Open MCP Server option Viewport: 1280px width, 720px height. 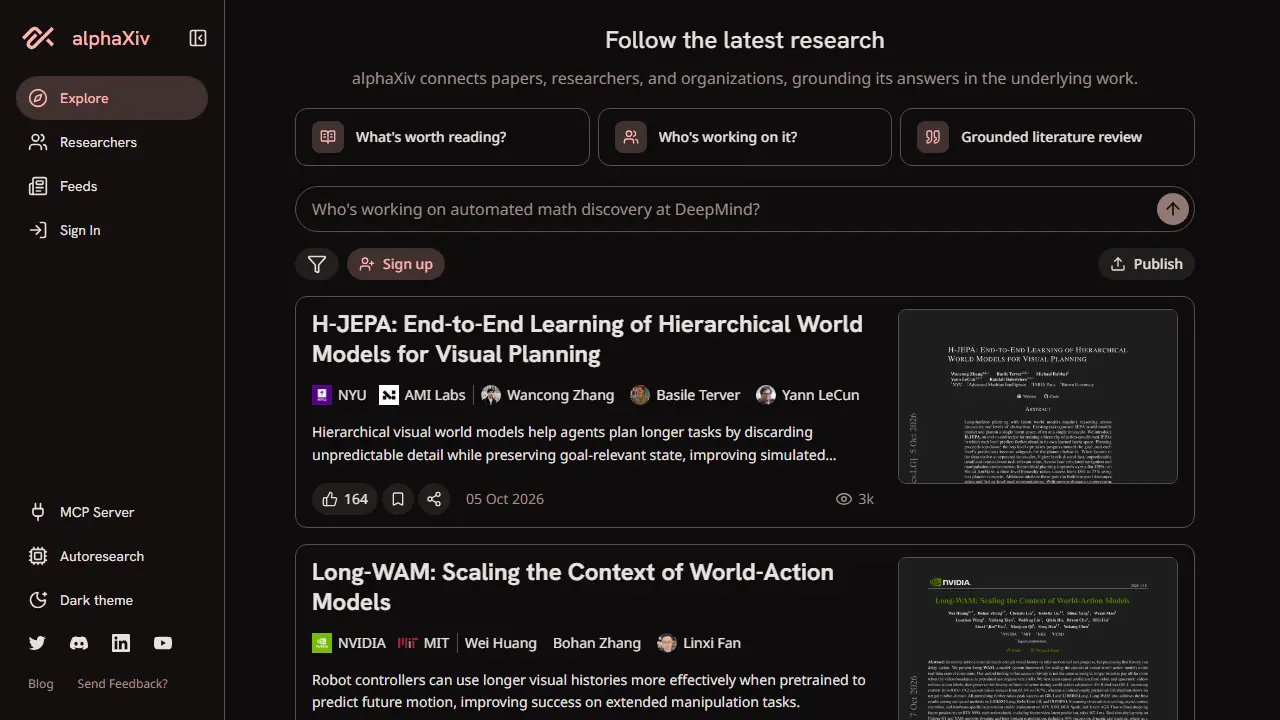pyautogui.click(x=112, y=512)
